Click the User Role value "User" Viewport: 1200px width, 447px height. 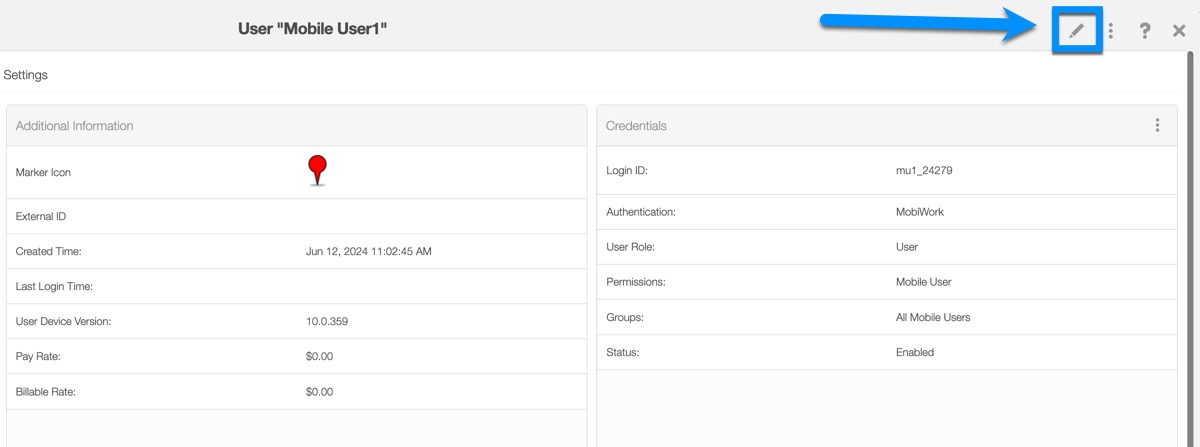tap(906, 247)
